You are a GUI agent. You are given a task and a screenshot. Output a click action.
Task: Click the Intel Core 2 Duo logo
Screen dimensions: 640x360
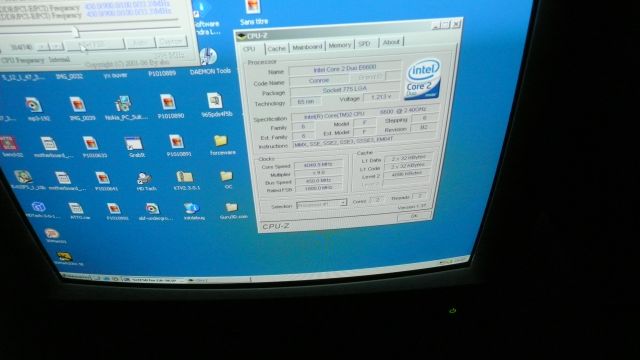coord(423,79)
